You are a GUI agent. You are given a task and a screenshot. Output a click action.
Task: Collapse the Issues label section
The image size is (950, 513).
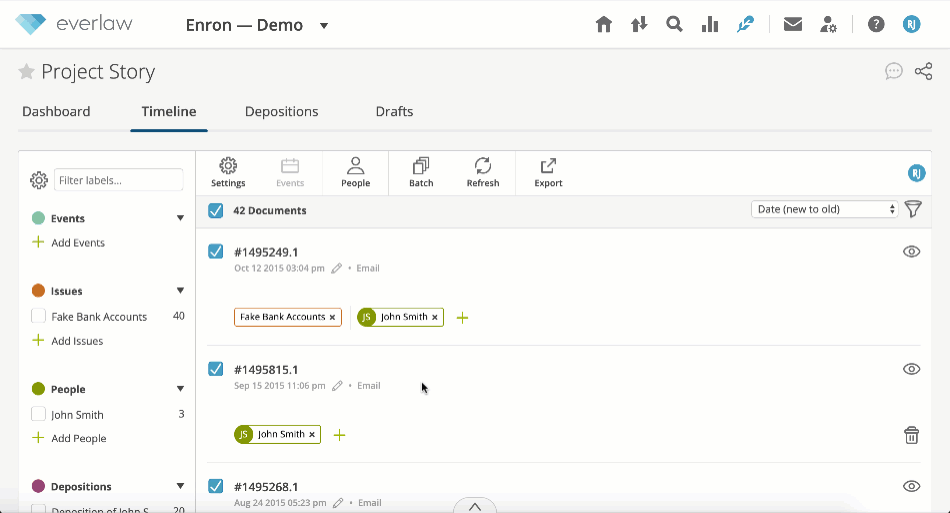(x=180, y=291)
